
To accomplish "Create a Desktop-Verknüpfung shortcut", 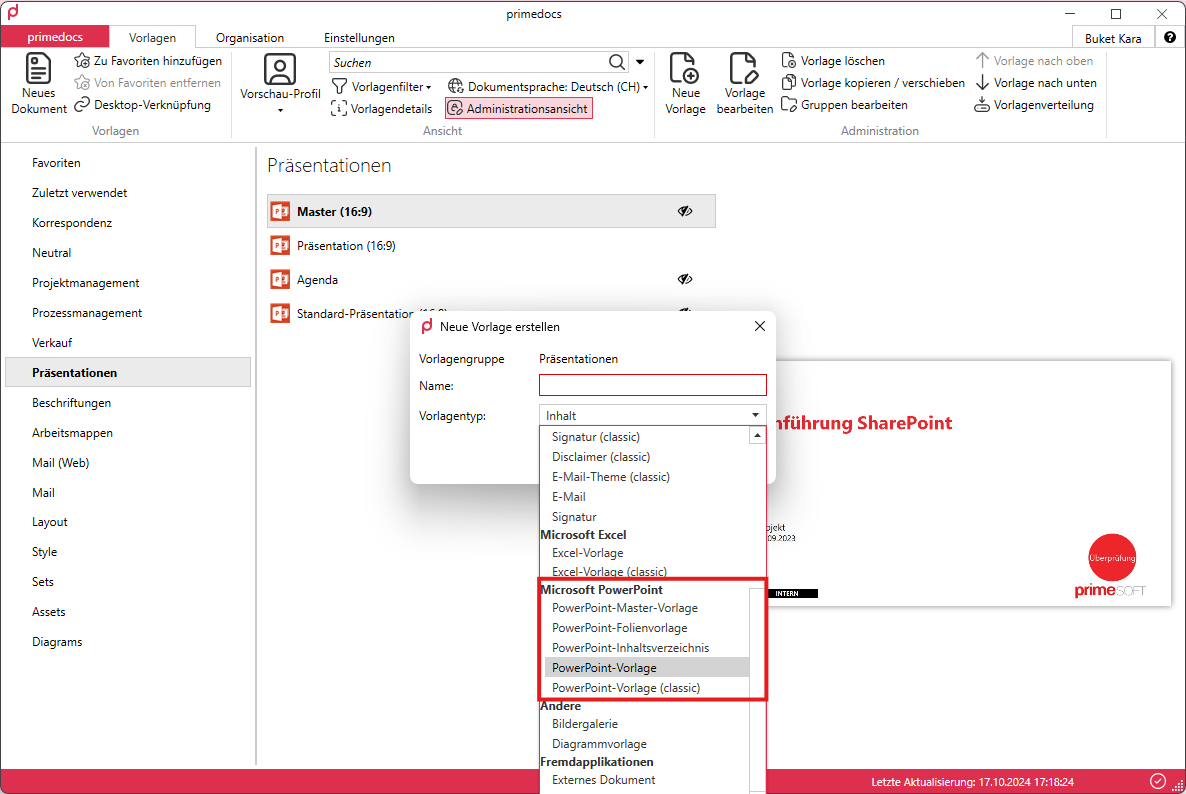I will 142,104.
